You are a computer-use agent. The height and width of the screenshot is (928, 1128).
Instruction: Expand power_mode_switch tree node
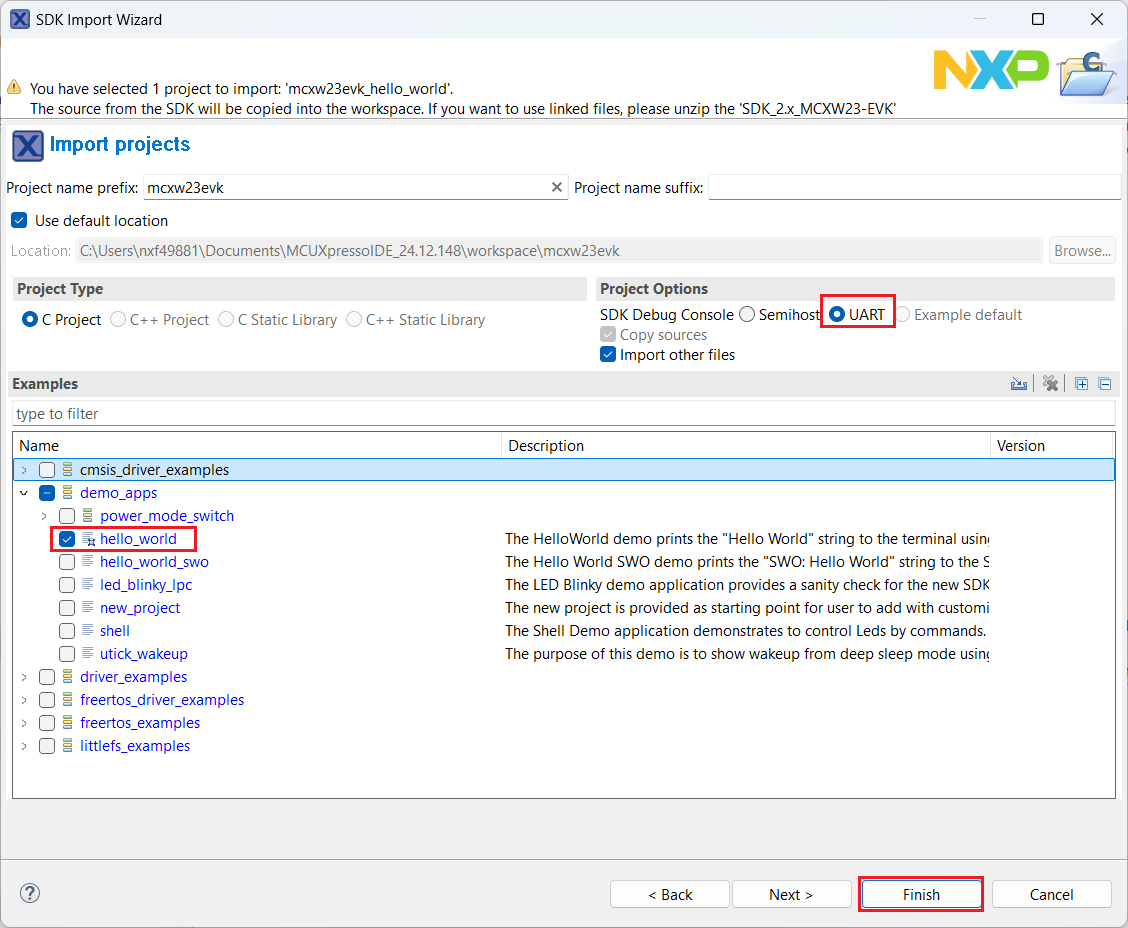[44, 516]
